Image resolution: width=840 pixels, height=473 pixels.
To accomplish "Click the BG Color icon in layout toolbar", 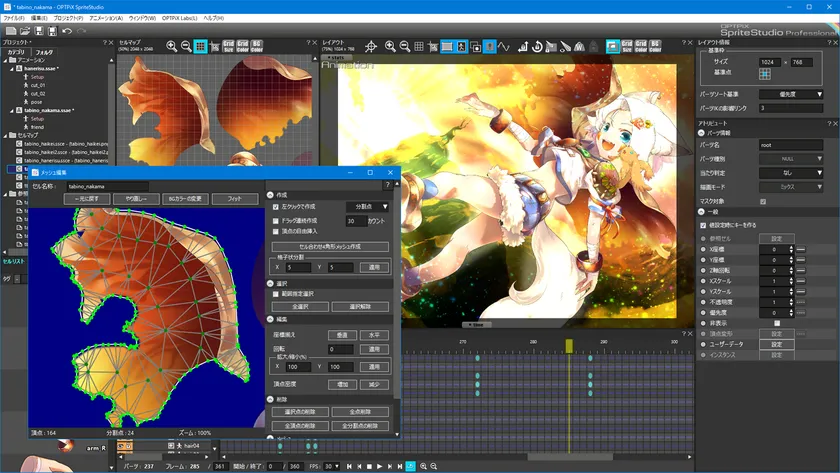I will click(x=656, y=46).
